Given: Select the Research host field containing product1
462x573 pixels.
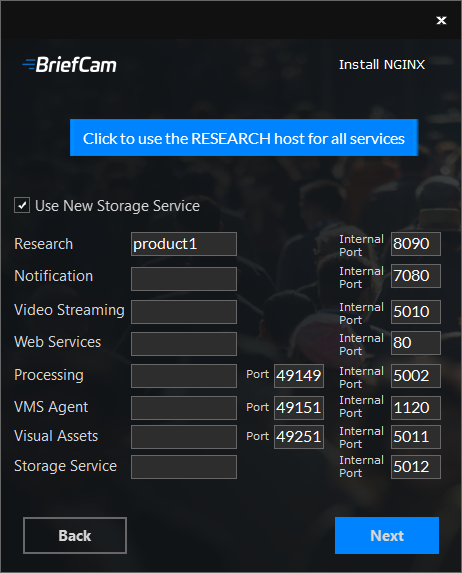Looking at the screenshot, I should coord(184,244).
